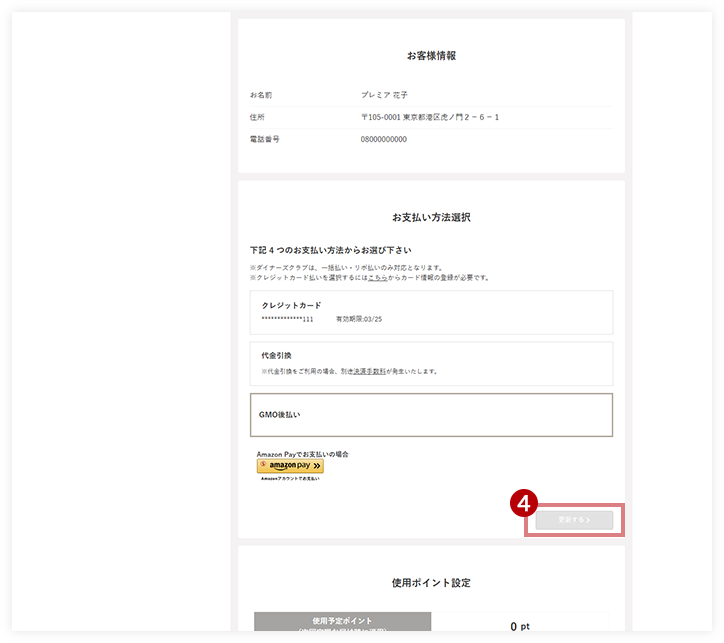The image size is (724, 643).
Task: Click the name プレミア 花子
Action: [x=384, y=95]
